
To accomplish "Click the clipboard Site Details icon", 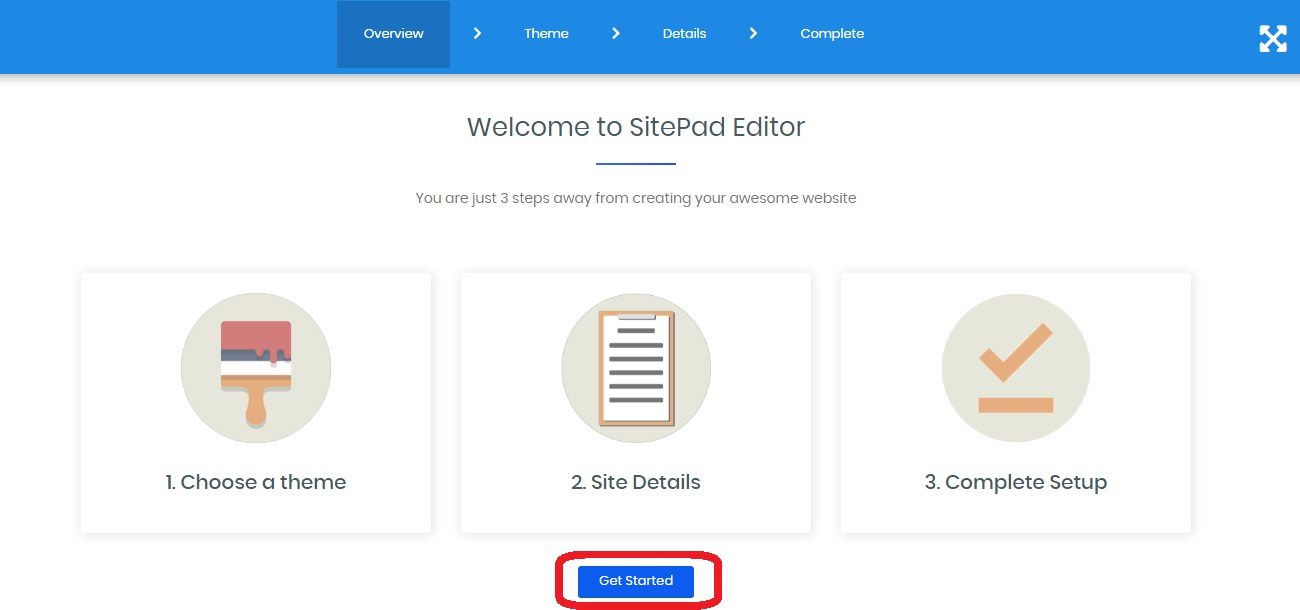I will click(x=636, y=368).
